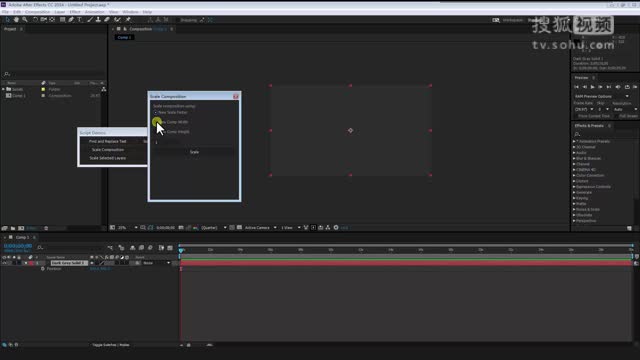The width and height of the screenshot is (640, 360).
Task: Open the Edit menu
Action: tap(17, 12)
